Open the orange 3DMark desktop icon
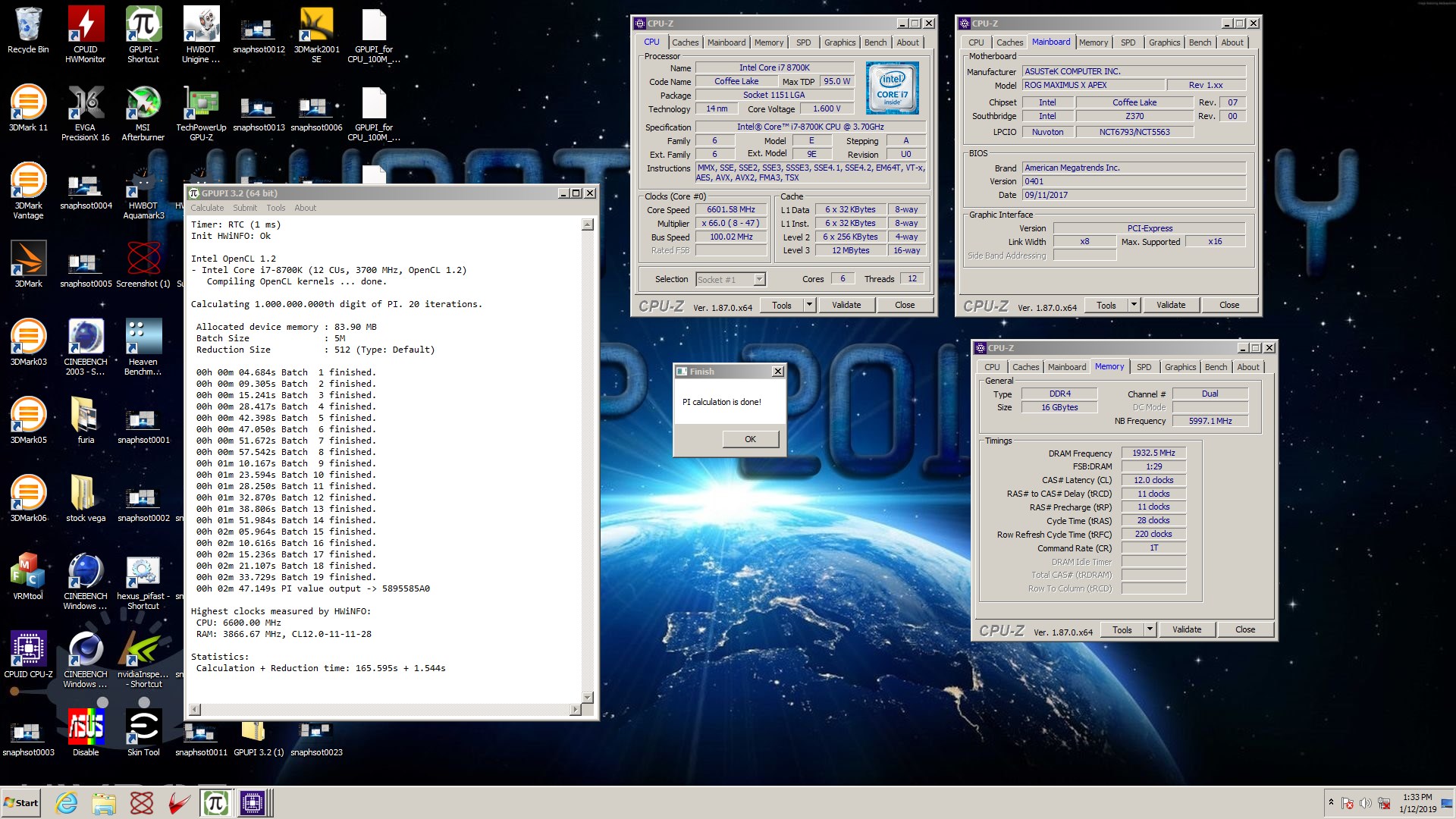The height and width of the screenshot is (819, 1456). [28, 264]
